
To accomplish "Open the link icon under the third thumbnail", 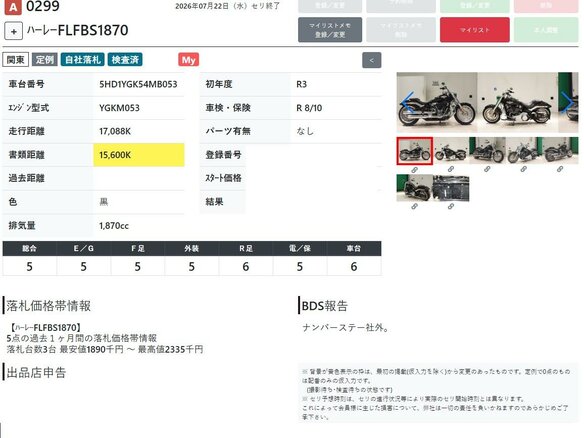I will click(x=487, y=169).
